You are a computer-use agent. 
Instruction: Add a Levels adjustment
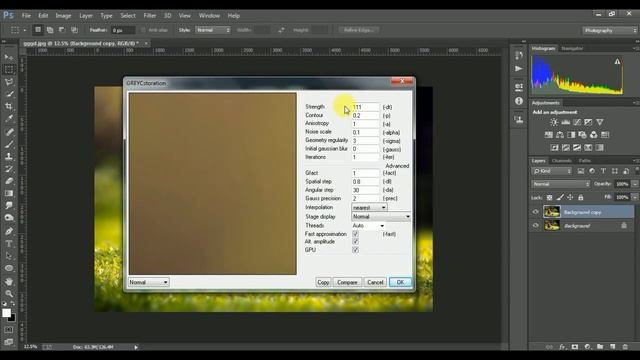click(x=565, y=122)
